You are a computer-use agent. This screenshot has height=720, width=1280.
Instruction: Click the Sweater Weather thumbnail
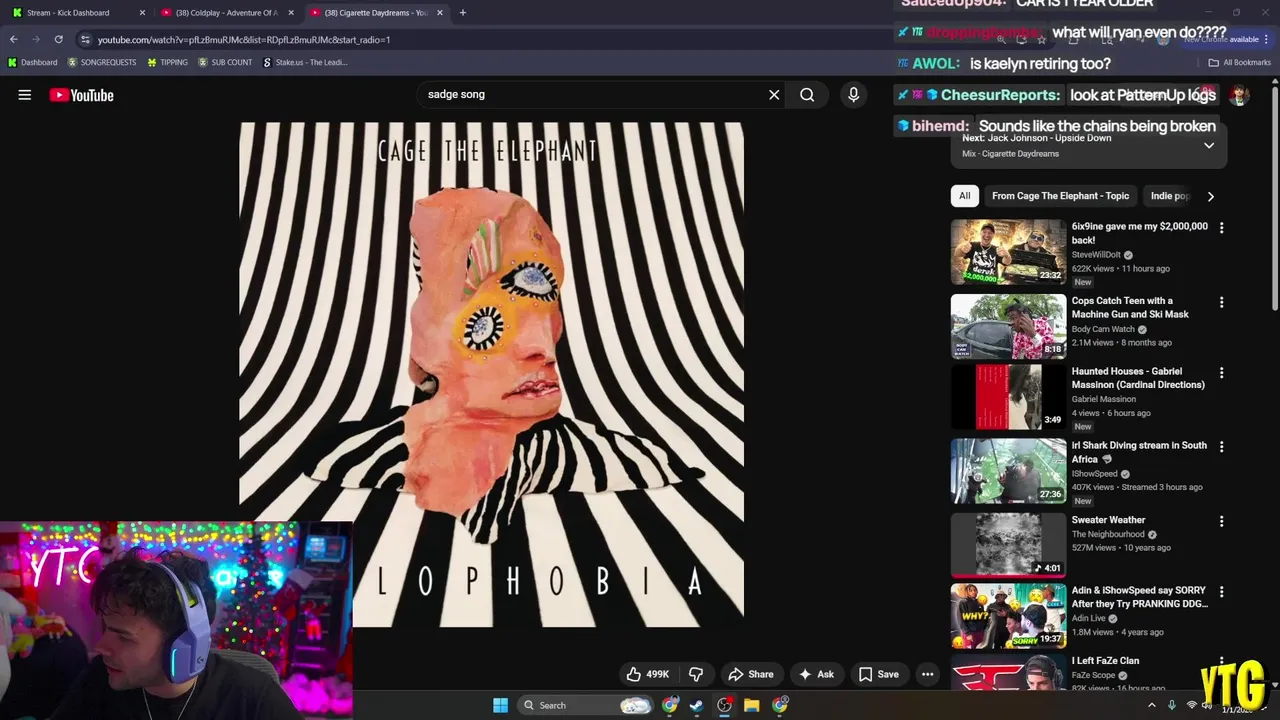click(x=1008, y=546)
